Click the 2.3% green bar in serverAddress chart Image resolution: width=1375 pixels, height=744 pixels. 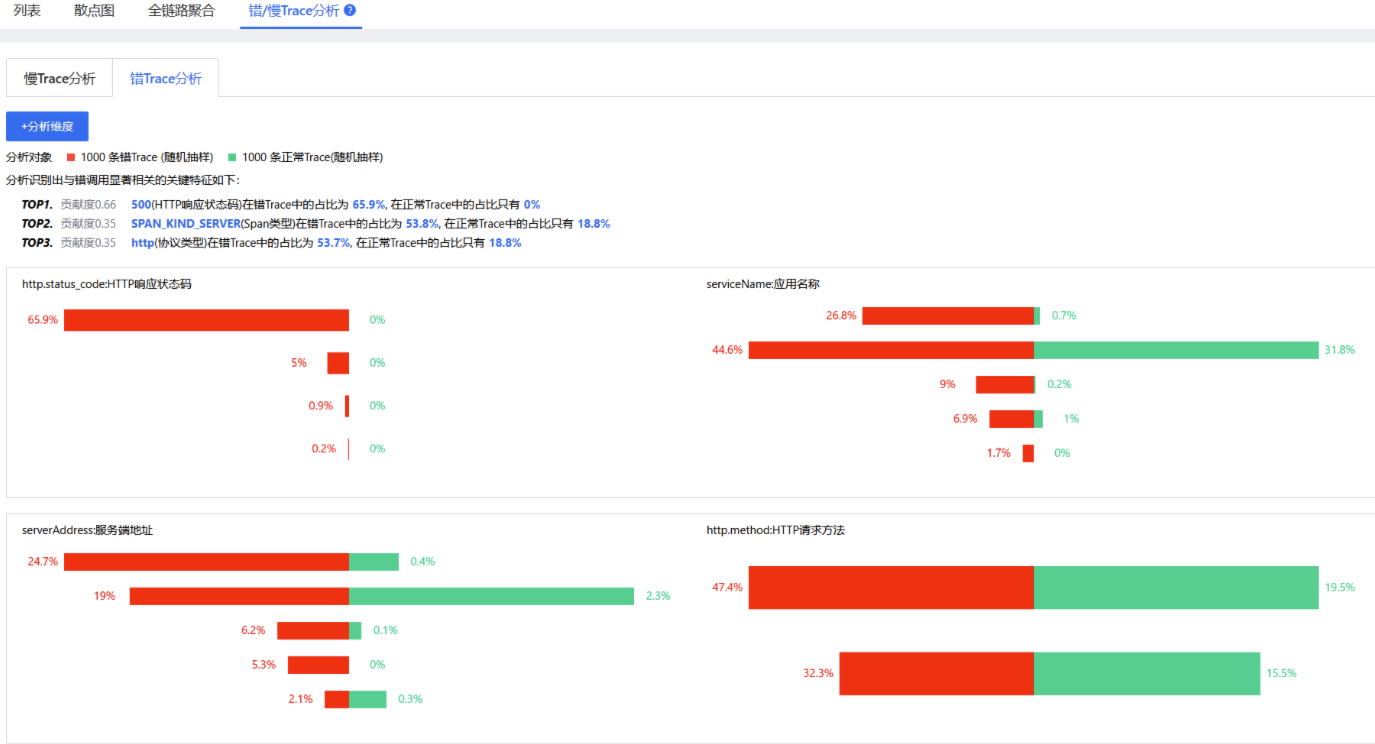pos(491,596)
